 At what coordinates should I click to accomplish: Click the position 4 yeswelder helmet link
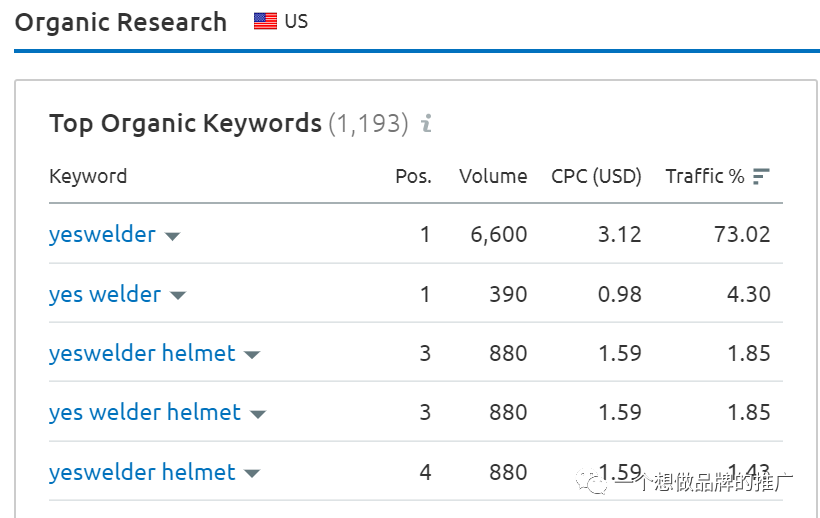coord(142,472)
